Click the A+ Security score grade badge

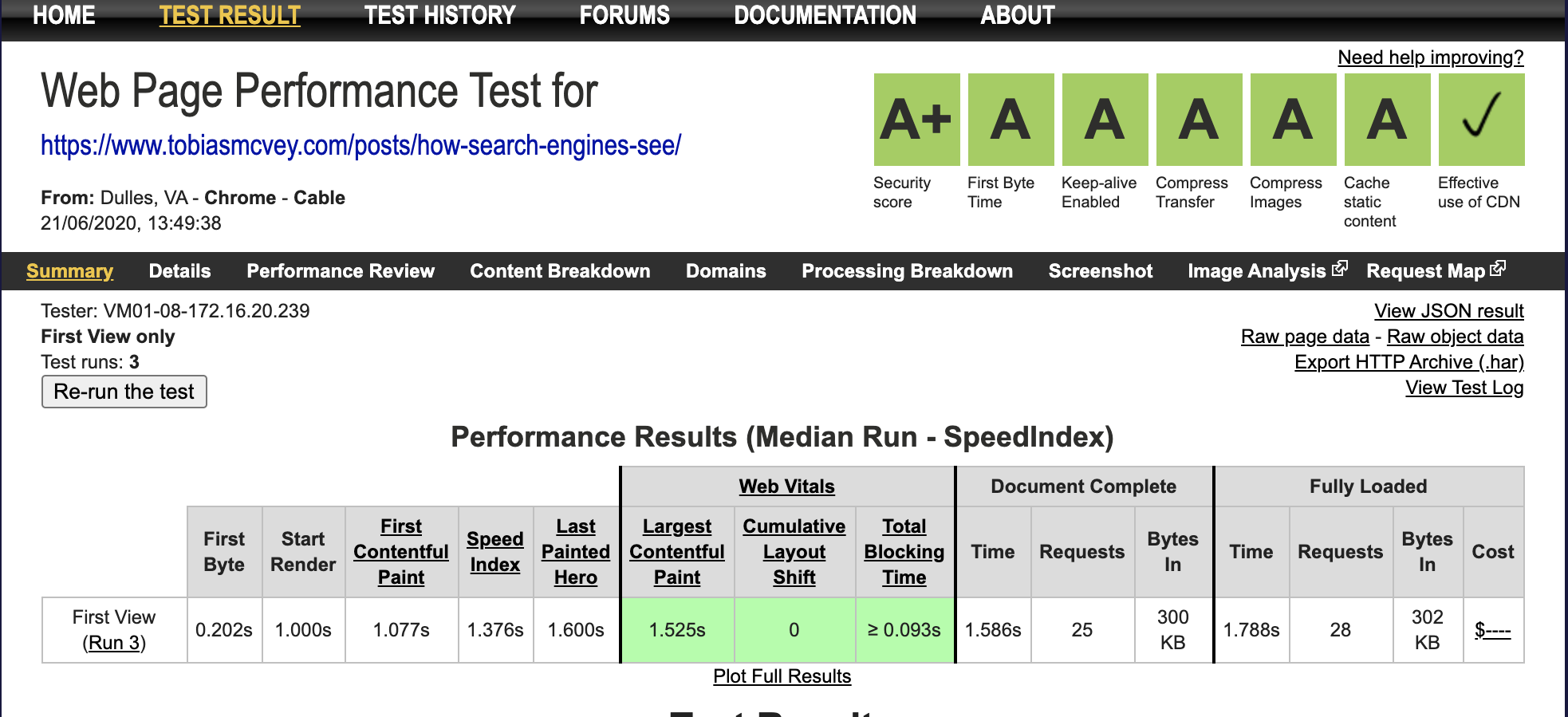[916, 120]
